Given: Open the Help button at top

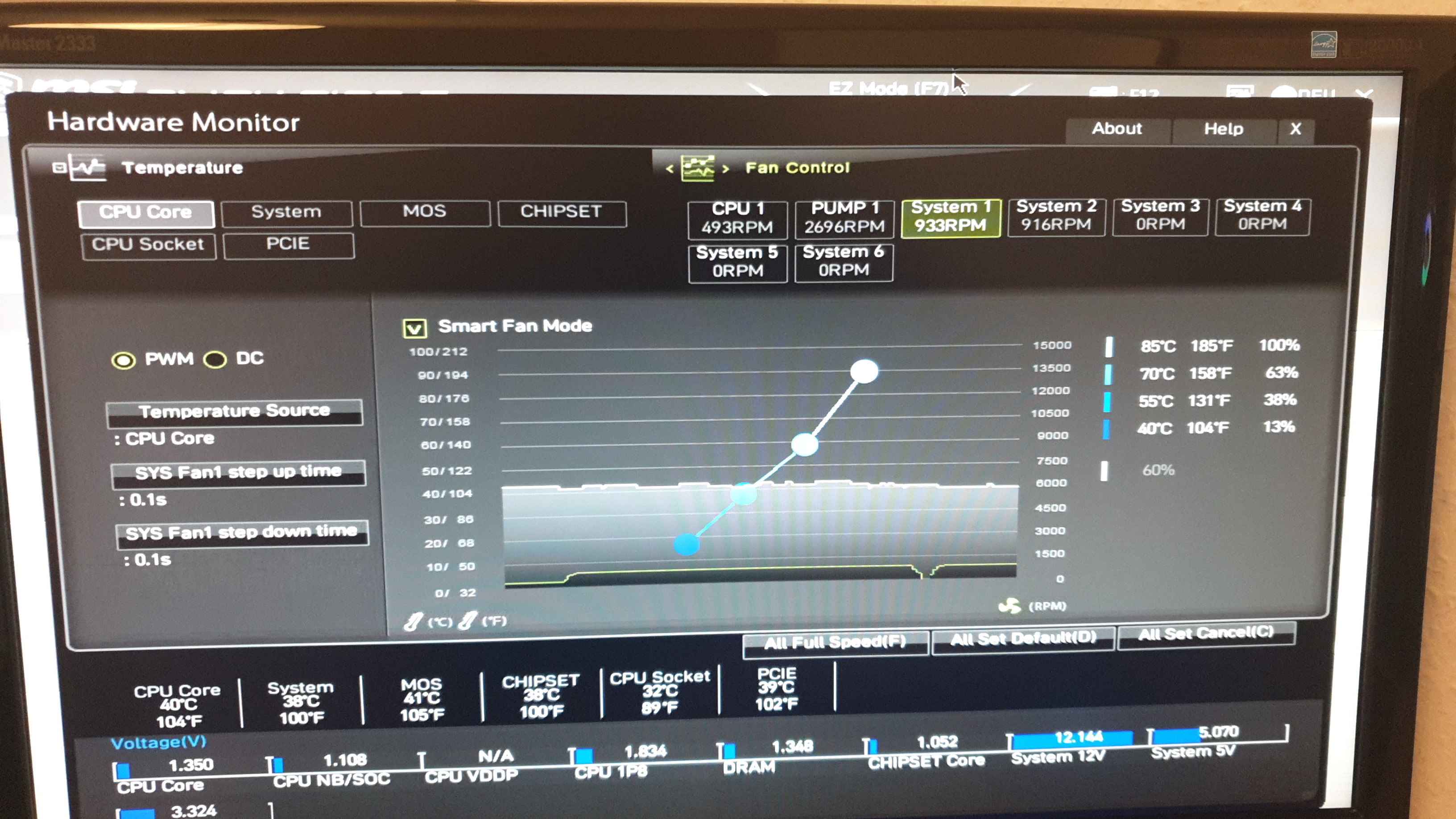Looking at the screenshot, I should [x=1223, y=129].
